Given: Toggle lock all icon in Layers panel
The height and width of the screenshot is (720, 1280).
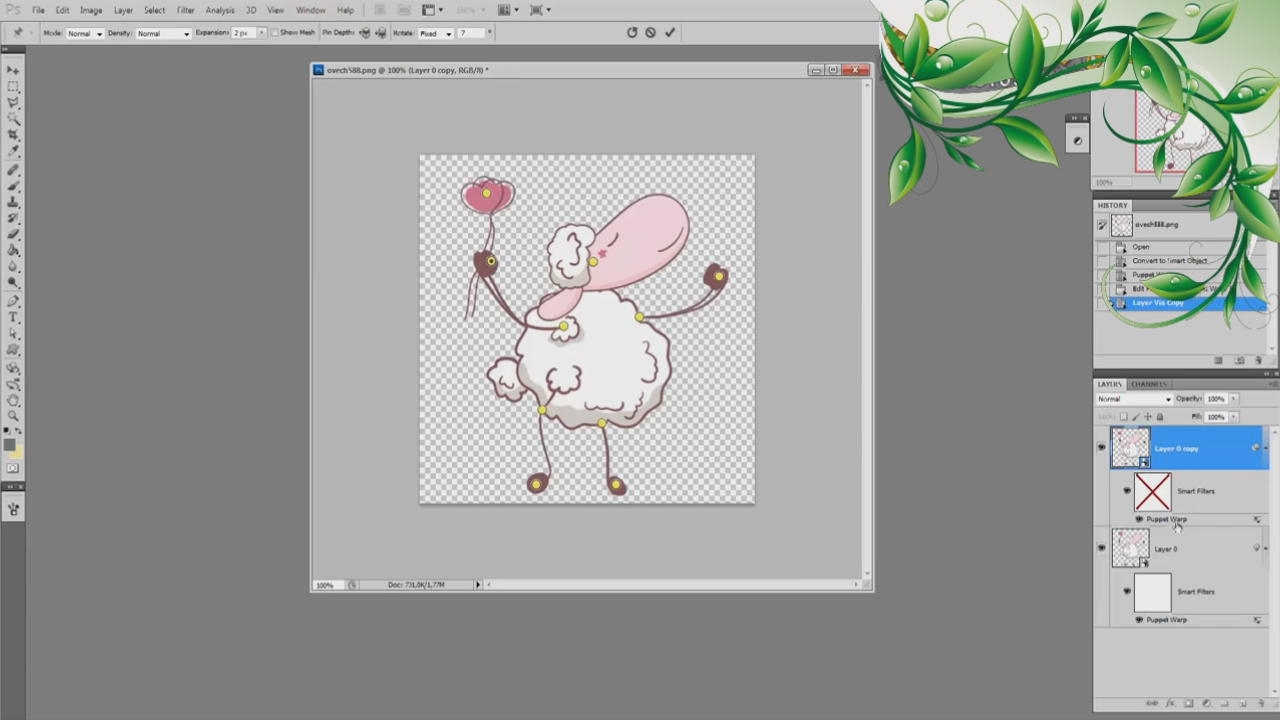Looking at the screenshot, I should pyautogui.click(x=1160, y=417).
